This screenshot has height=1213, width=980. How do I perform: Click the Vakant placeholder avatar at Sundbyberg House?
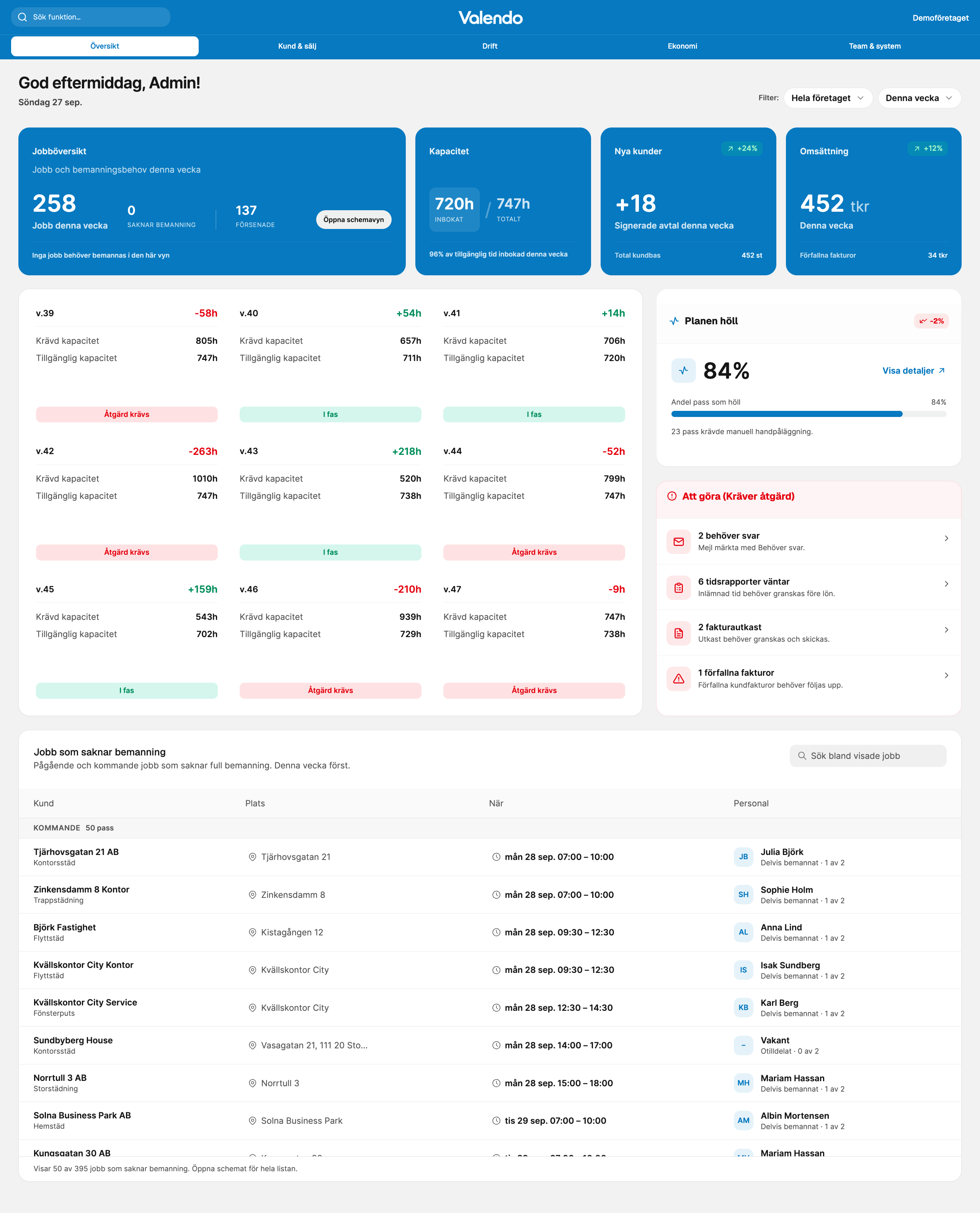(743, 1045)
